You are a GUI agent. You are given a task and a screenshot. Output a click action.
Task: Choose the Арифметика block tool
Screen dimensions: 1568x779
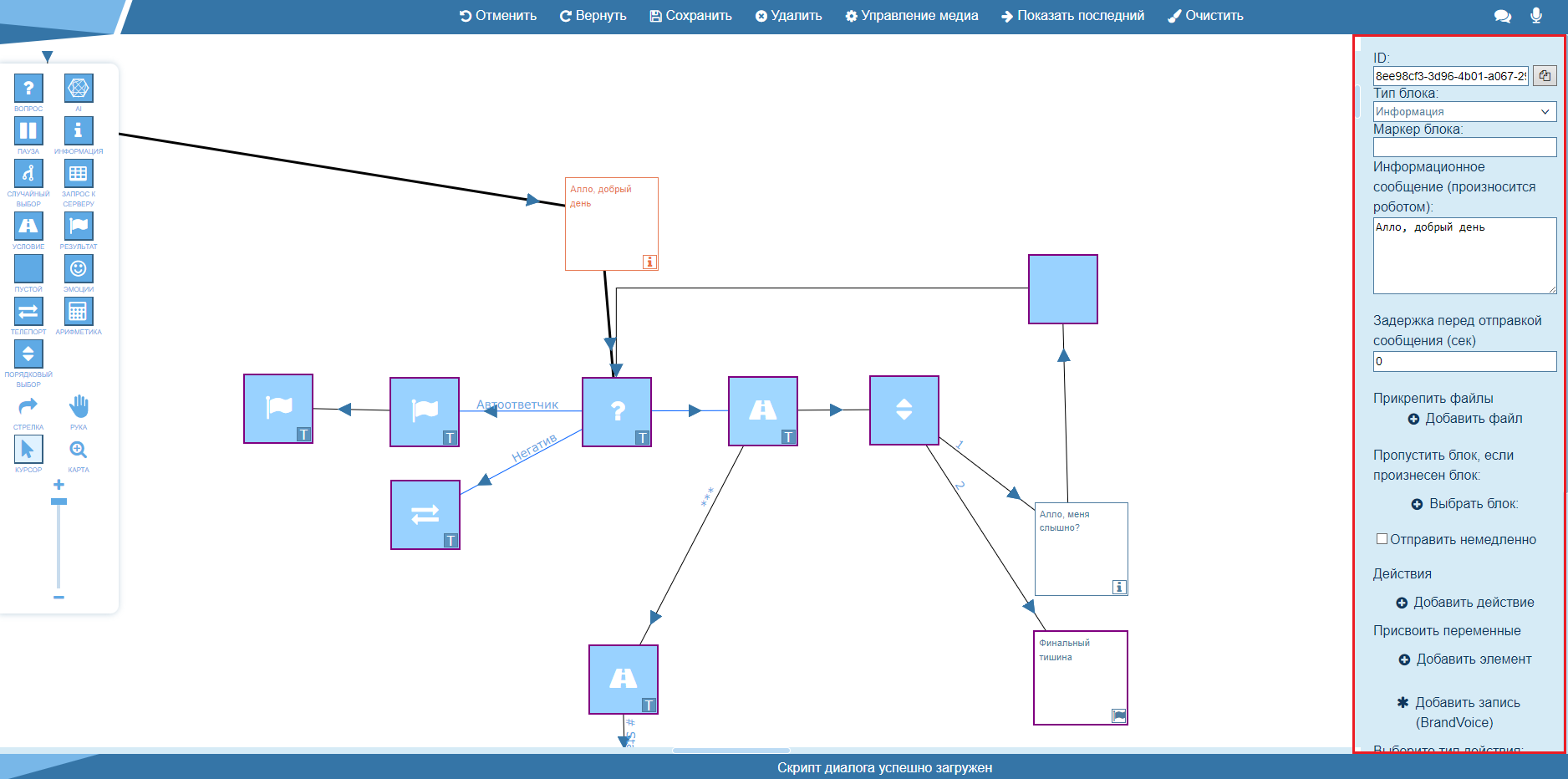click(x=79, y=311)
